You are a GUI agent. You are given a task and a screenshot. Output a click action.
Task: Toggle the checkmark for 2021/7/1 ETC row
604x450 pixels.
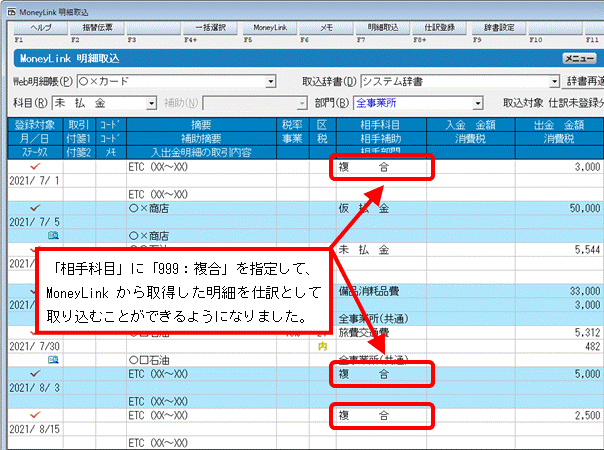click(x=35, y=166)
